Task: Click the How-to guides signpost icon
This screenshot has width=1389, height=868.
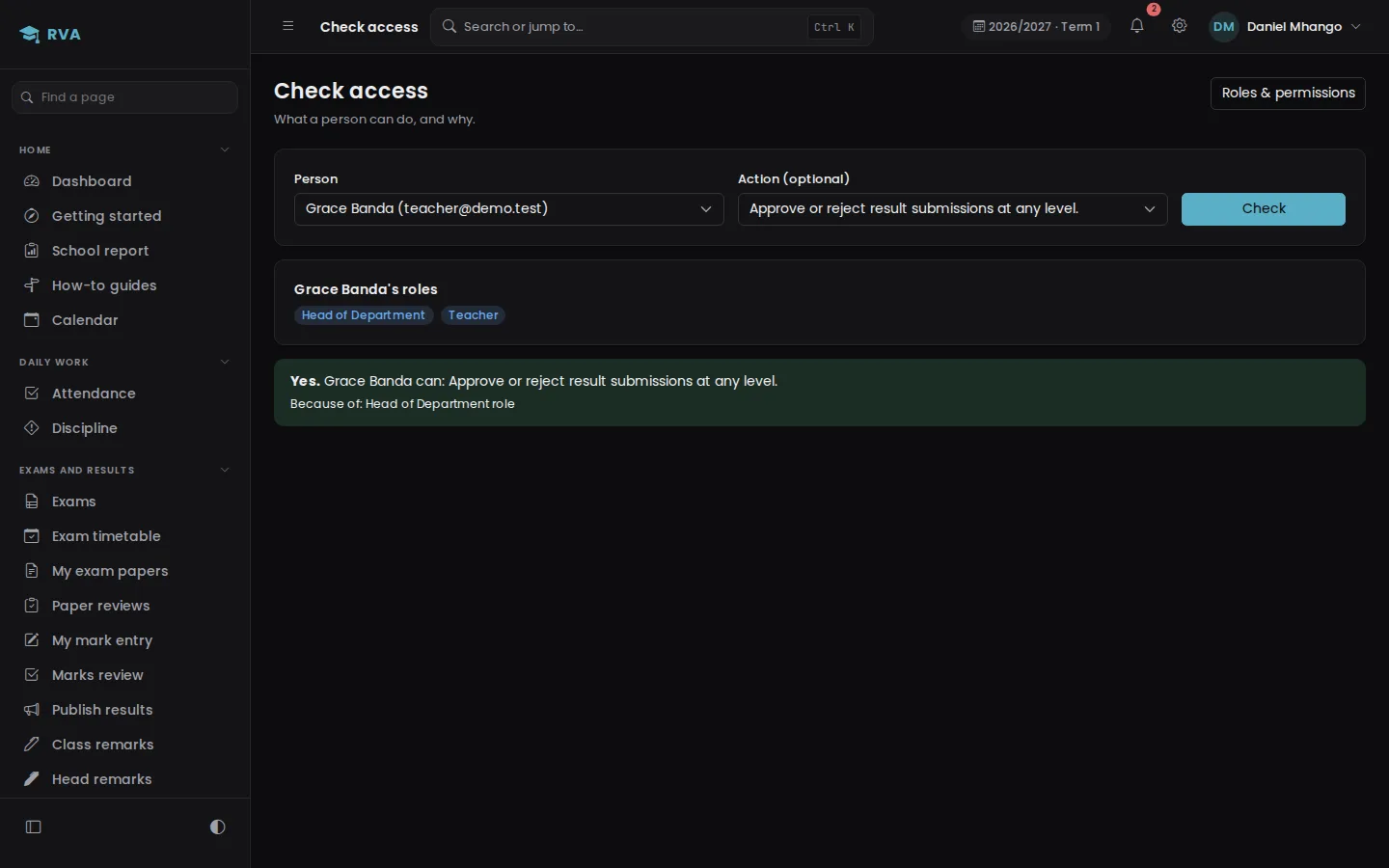Action: click(x=32, y=285)
